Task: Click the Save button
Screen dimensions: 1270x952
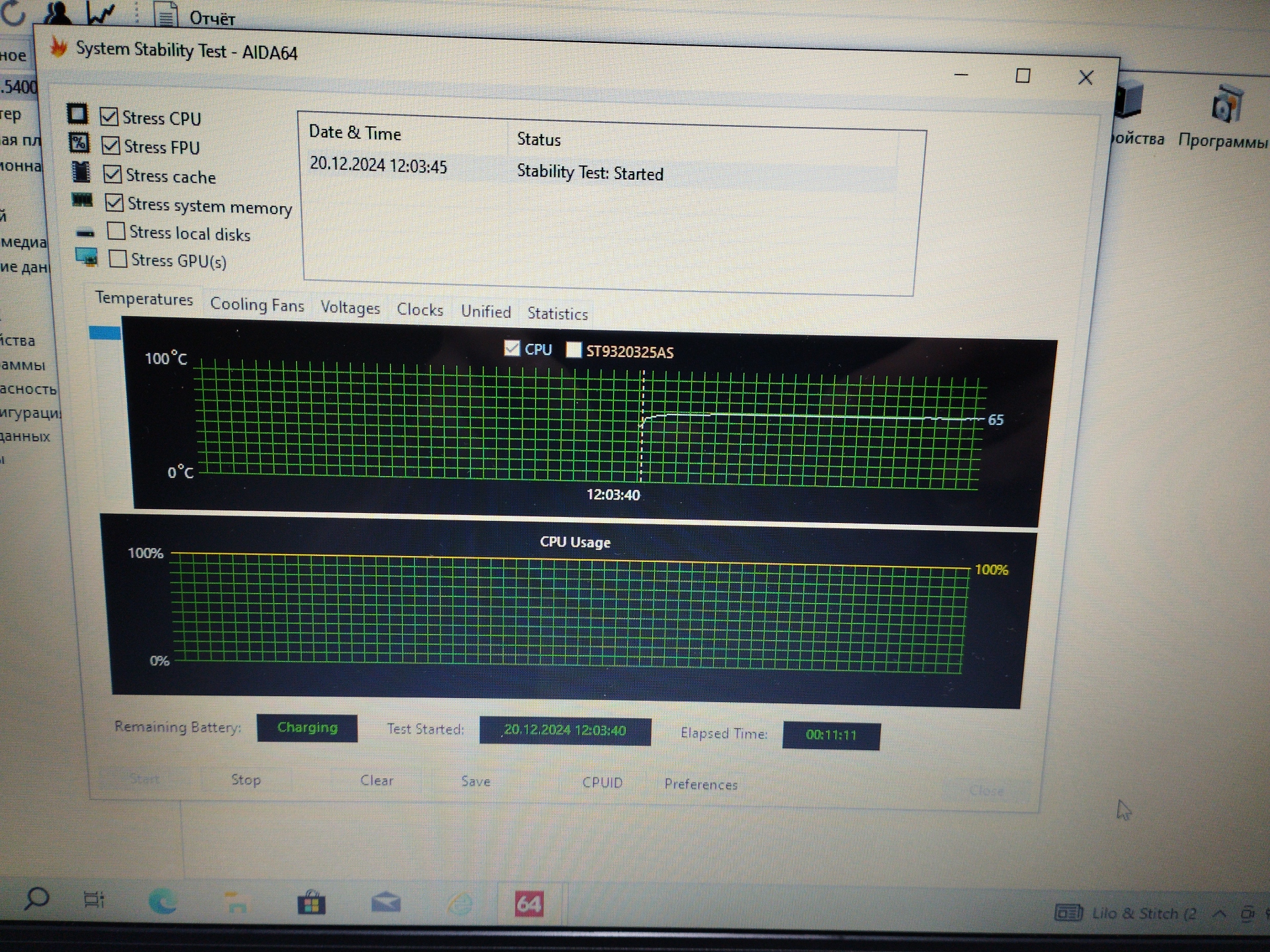Action: click(476, 781)
